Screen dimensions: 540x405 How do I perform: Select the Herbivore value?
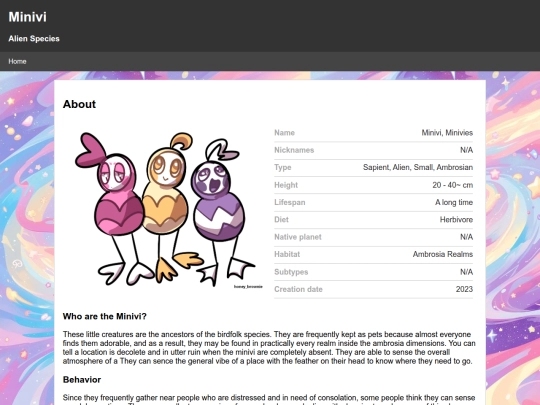(456, 219)
